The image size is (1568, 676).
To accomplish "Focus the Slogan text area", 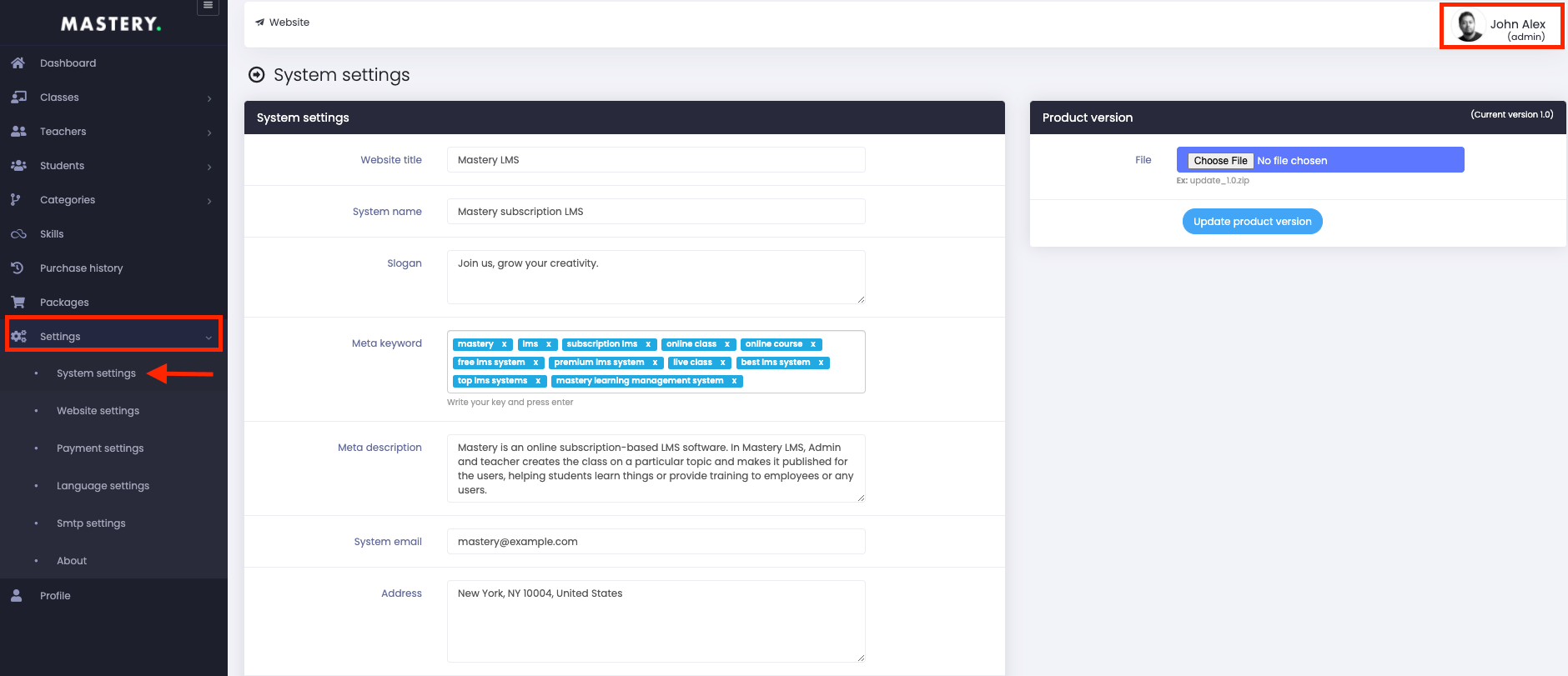I will 656,277.
